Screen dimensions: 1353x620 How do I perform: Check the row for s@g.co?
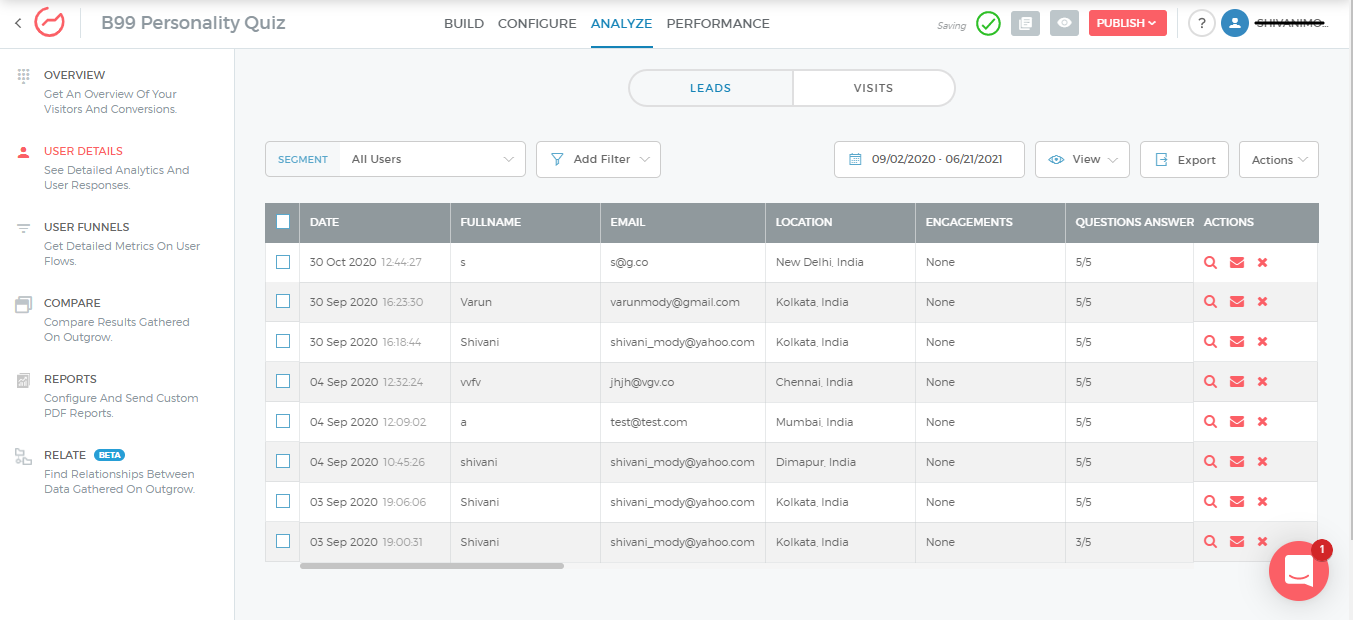(283, 262)
